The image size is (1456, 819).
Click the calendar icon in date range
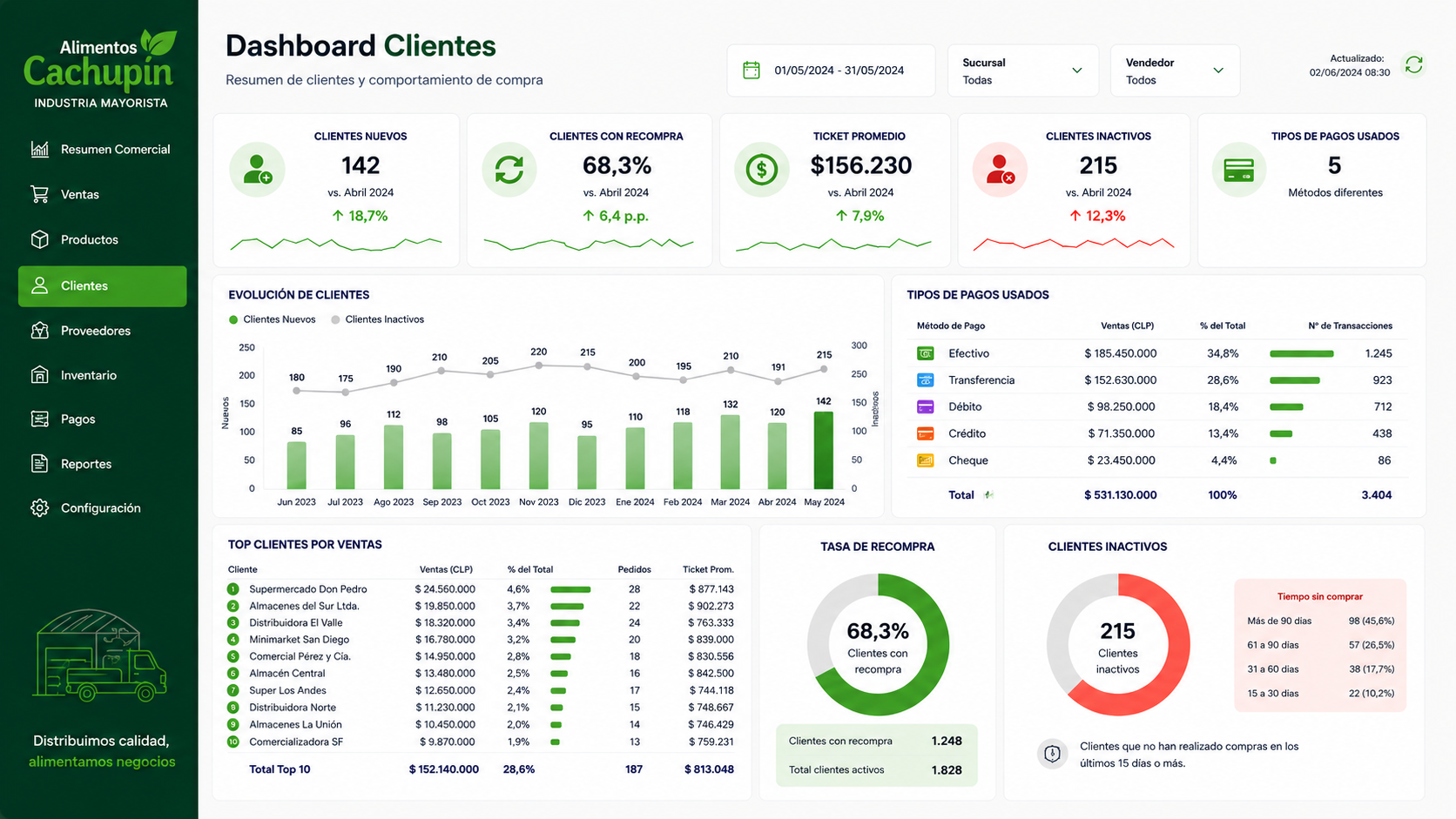click(x=751, y=70)
